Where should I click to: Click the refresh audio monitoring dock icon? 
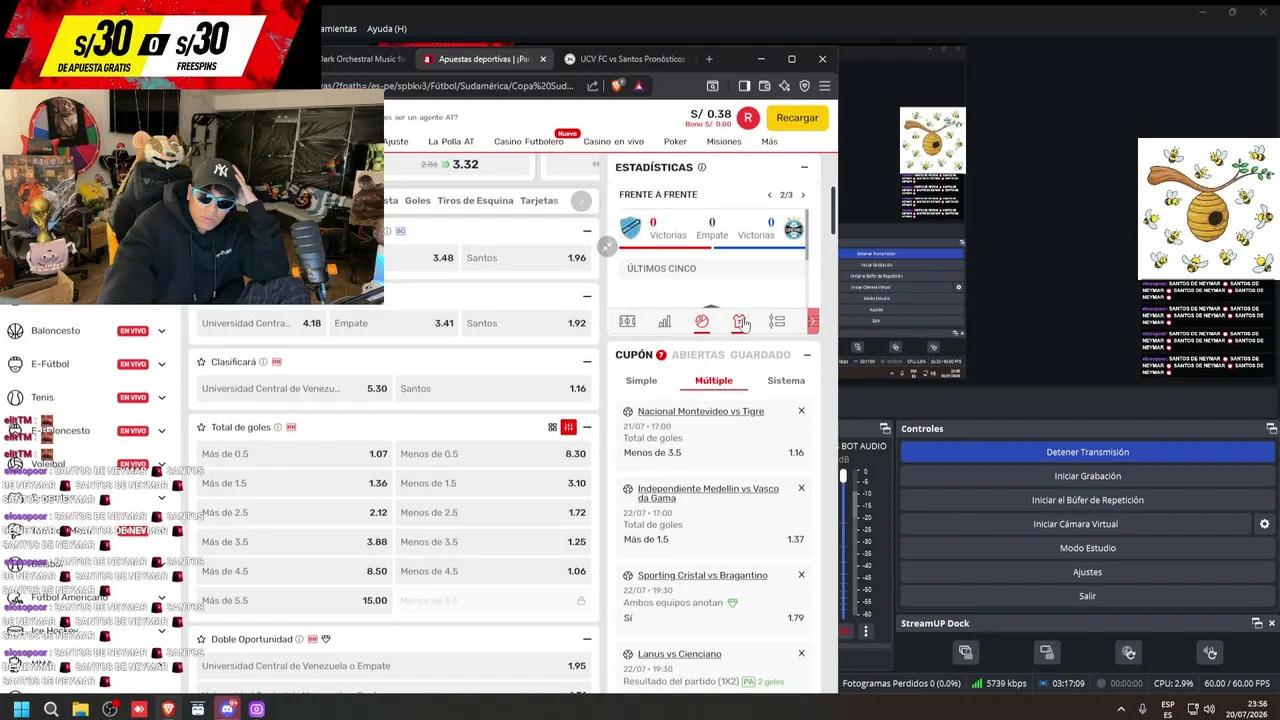pos(1210,653)
